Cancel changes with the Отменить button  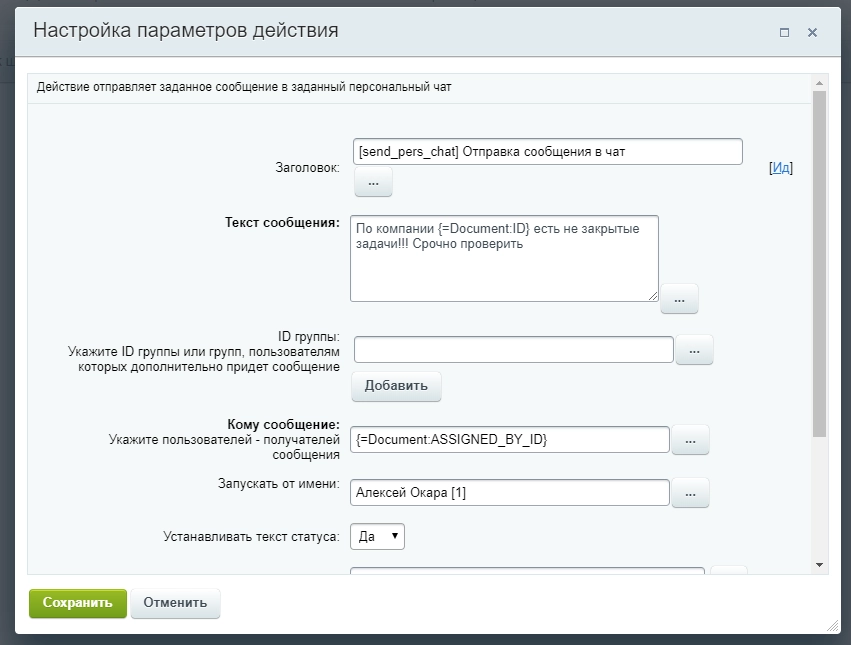tap(175, 603)
